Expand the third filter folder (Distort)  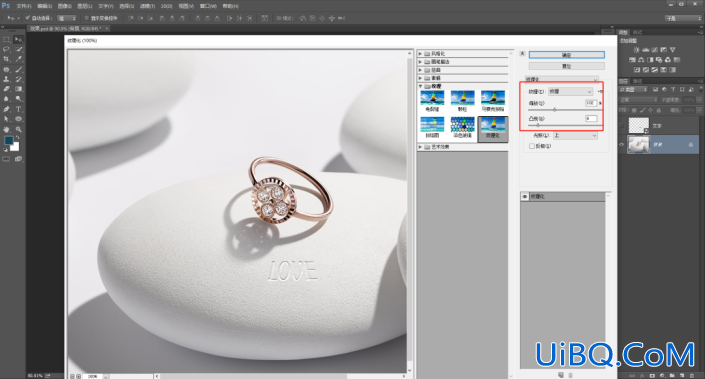(x=420, y=70)
